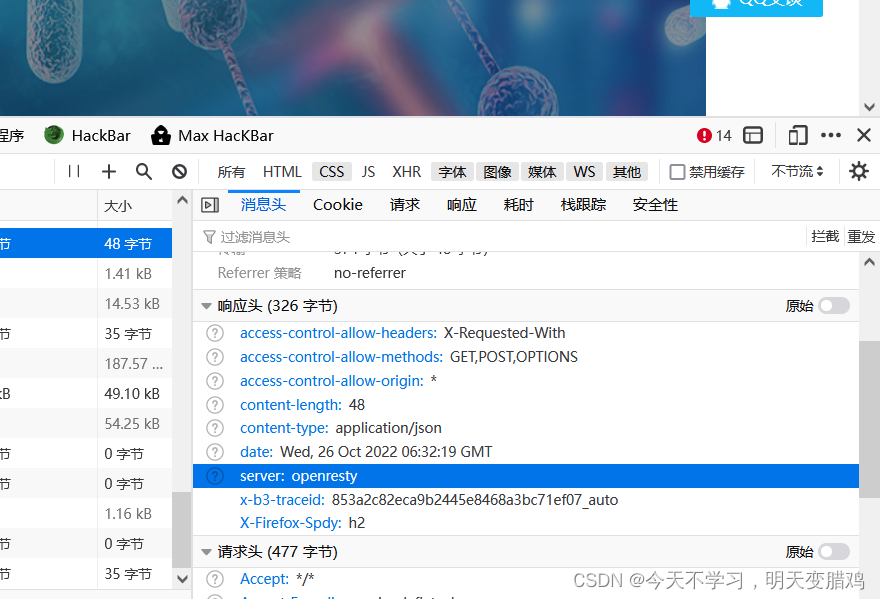Switch to the Cookie tab

(337, 204)
